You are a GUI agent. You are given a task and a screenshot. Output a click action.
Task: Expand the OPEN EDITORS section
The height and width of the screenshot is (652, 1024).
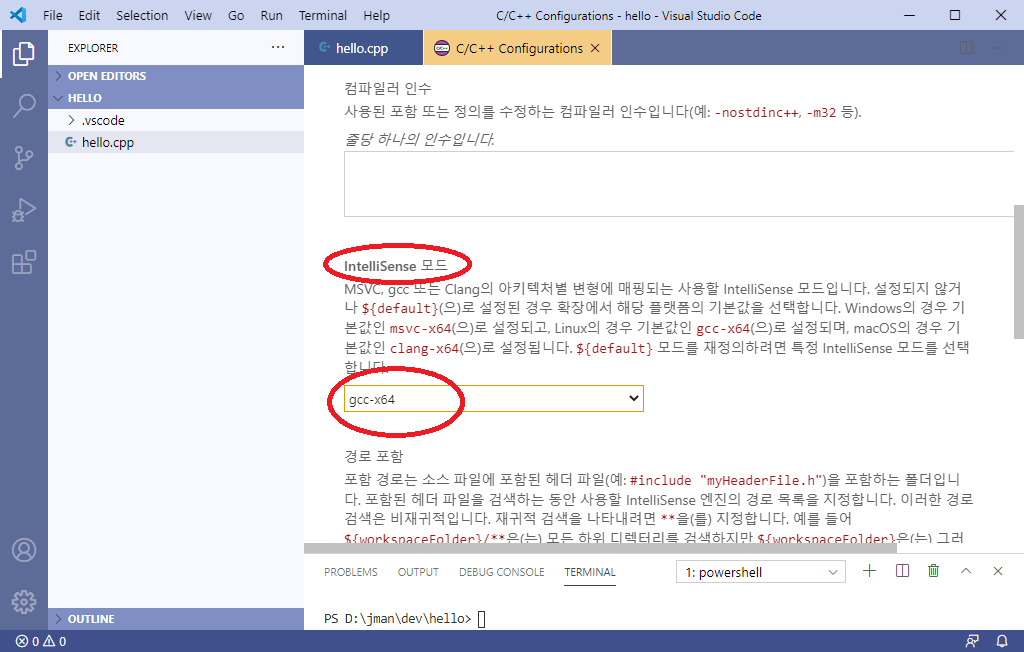click(176, 76)
